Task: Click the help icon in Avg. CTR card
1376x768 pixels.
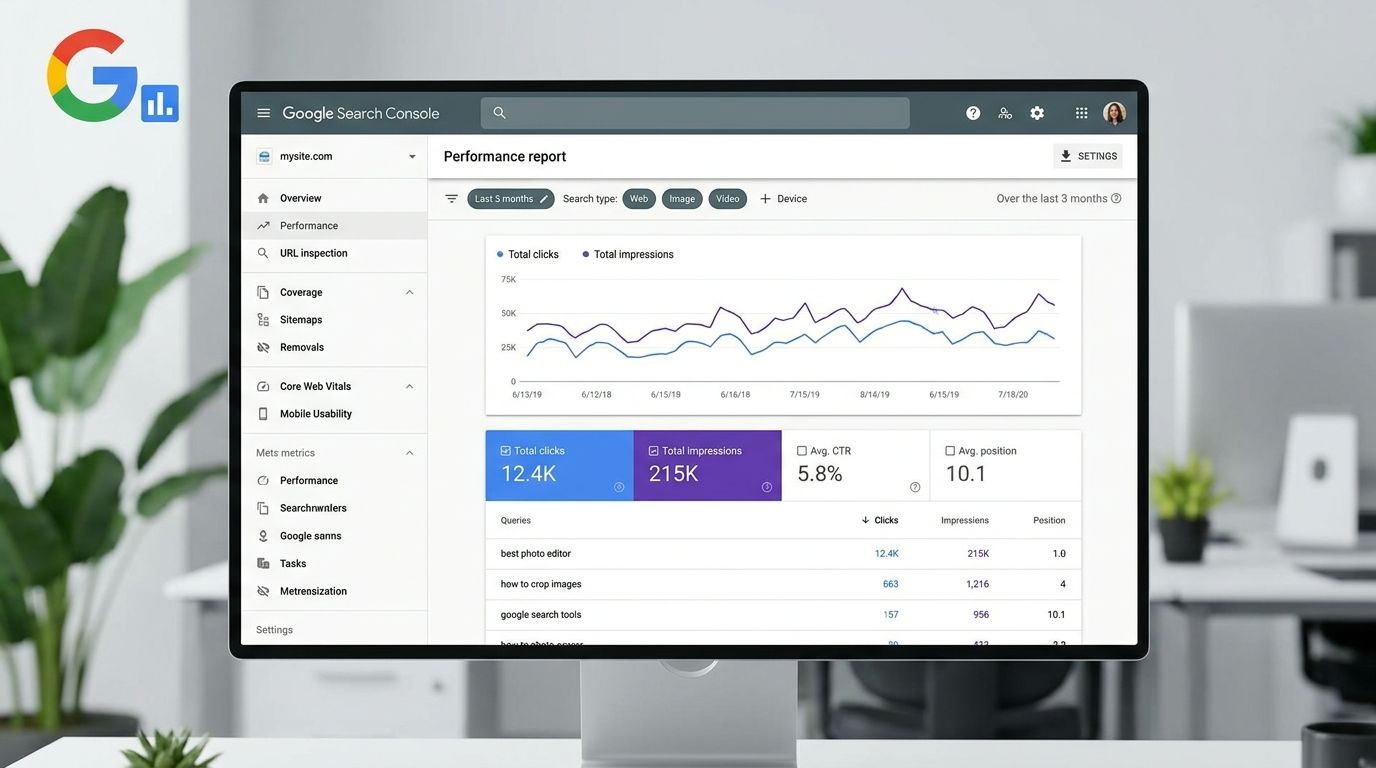Action: pos(915,487)
